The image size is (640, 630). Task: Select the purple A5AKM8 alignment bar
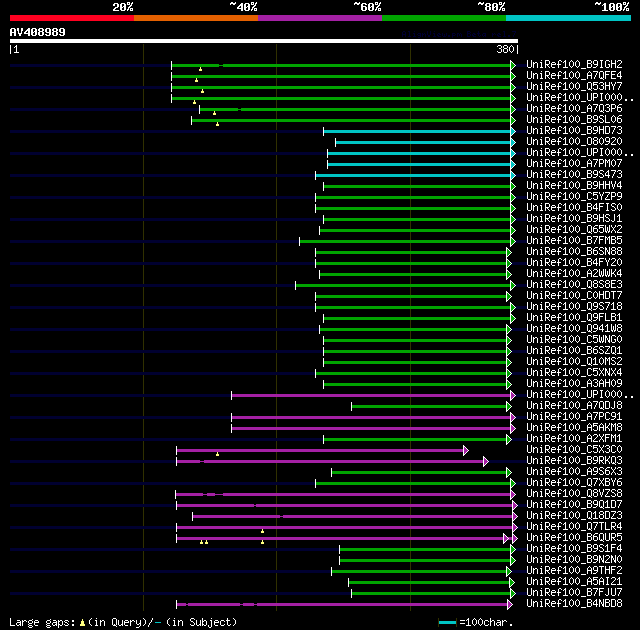371,428
